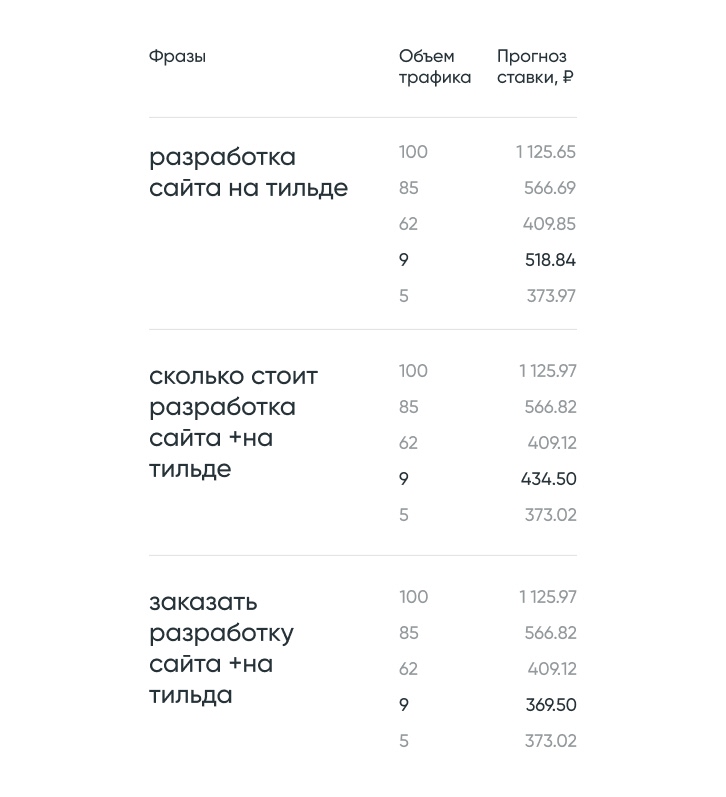
Task: Select the highlighted 369.50 bid
Action: pyautogui.click(x=551, y=705)
